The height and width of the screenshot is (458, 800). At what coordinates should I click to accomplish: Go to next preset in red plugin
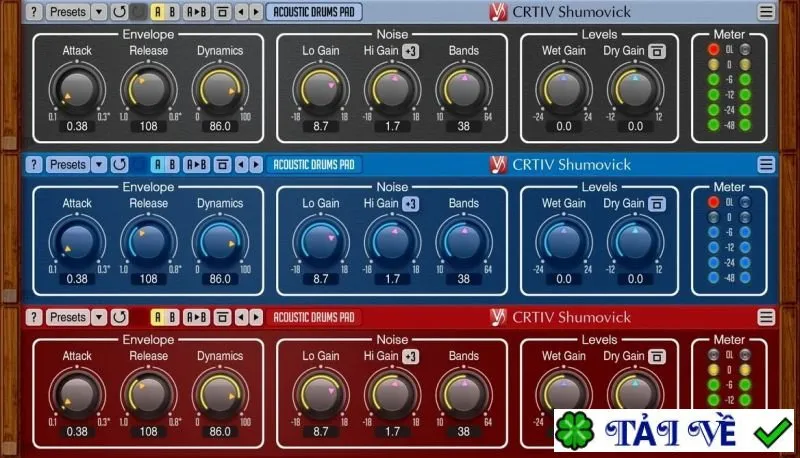pyautogui.click(x=256, y=317)
